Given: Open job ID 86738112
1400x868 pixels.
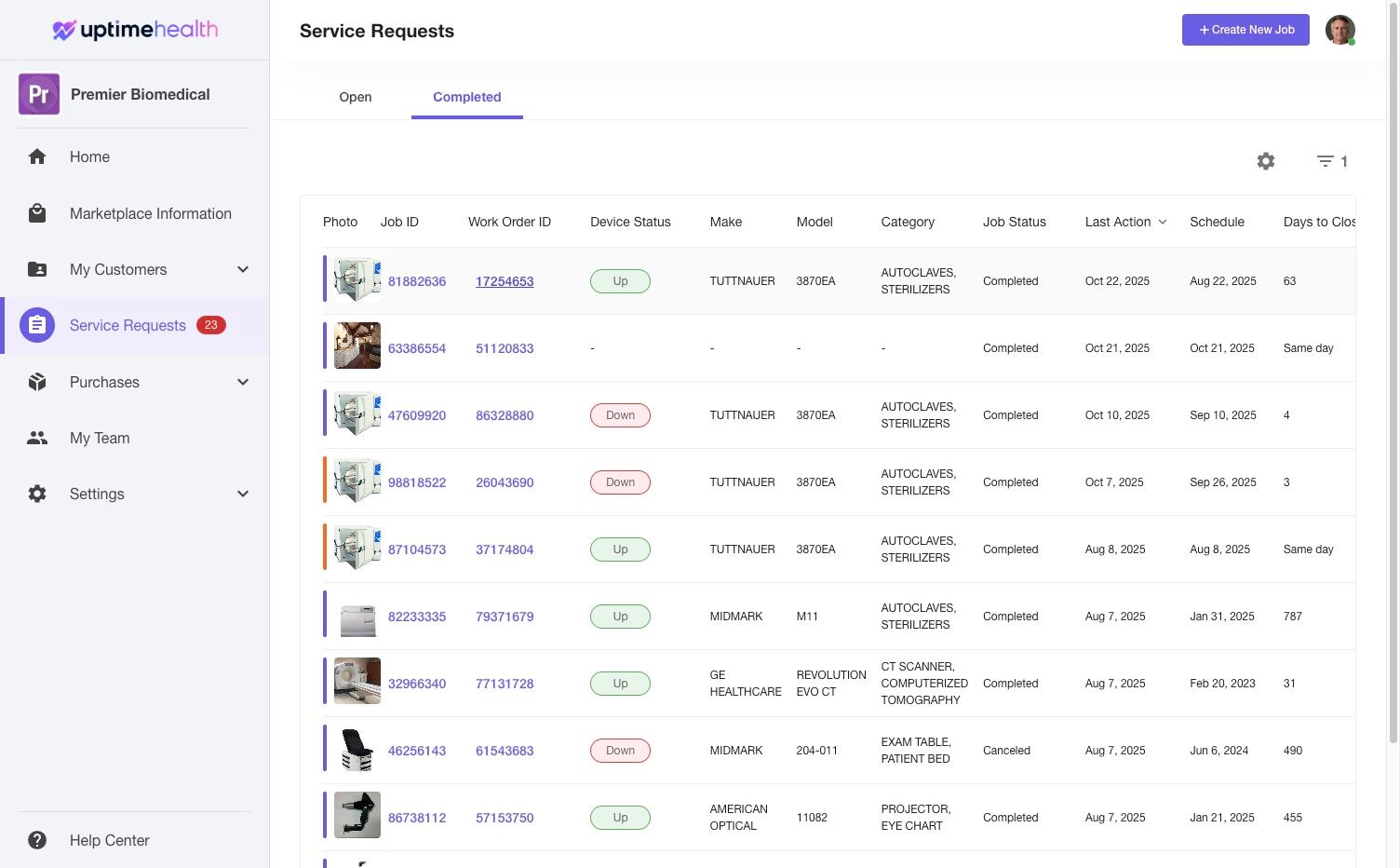Looking at the screenshot, I should click(x=417, y=818).
